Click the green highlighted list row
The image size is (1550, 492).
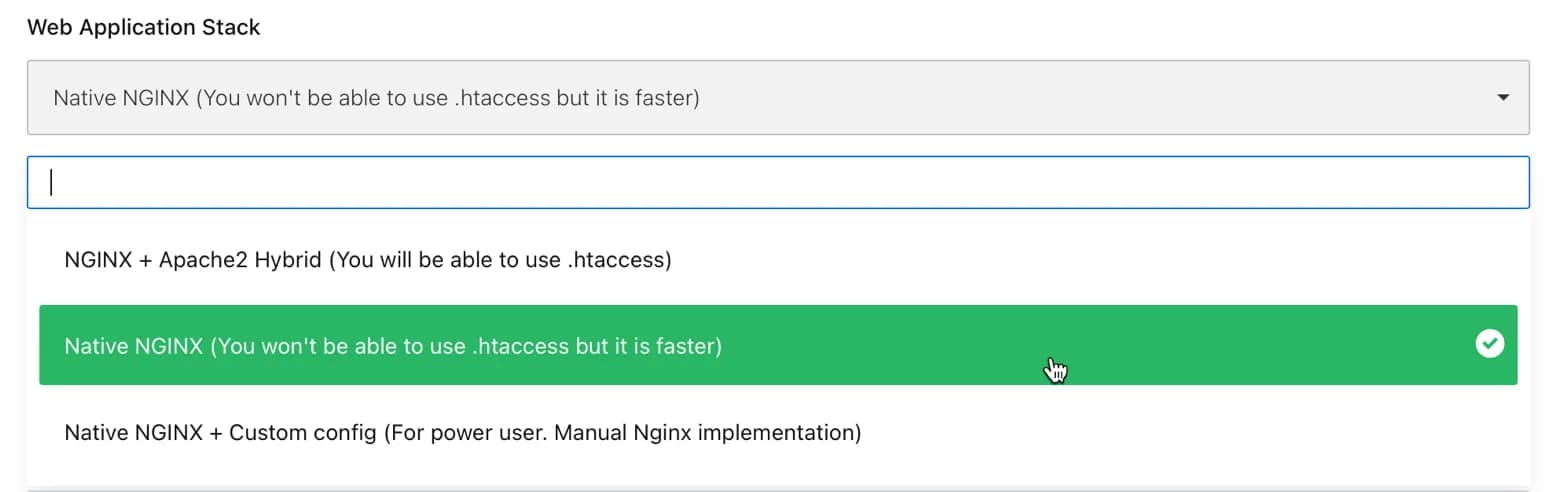[x=777, y=346]
